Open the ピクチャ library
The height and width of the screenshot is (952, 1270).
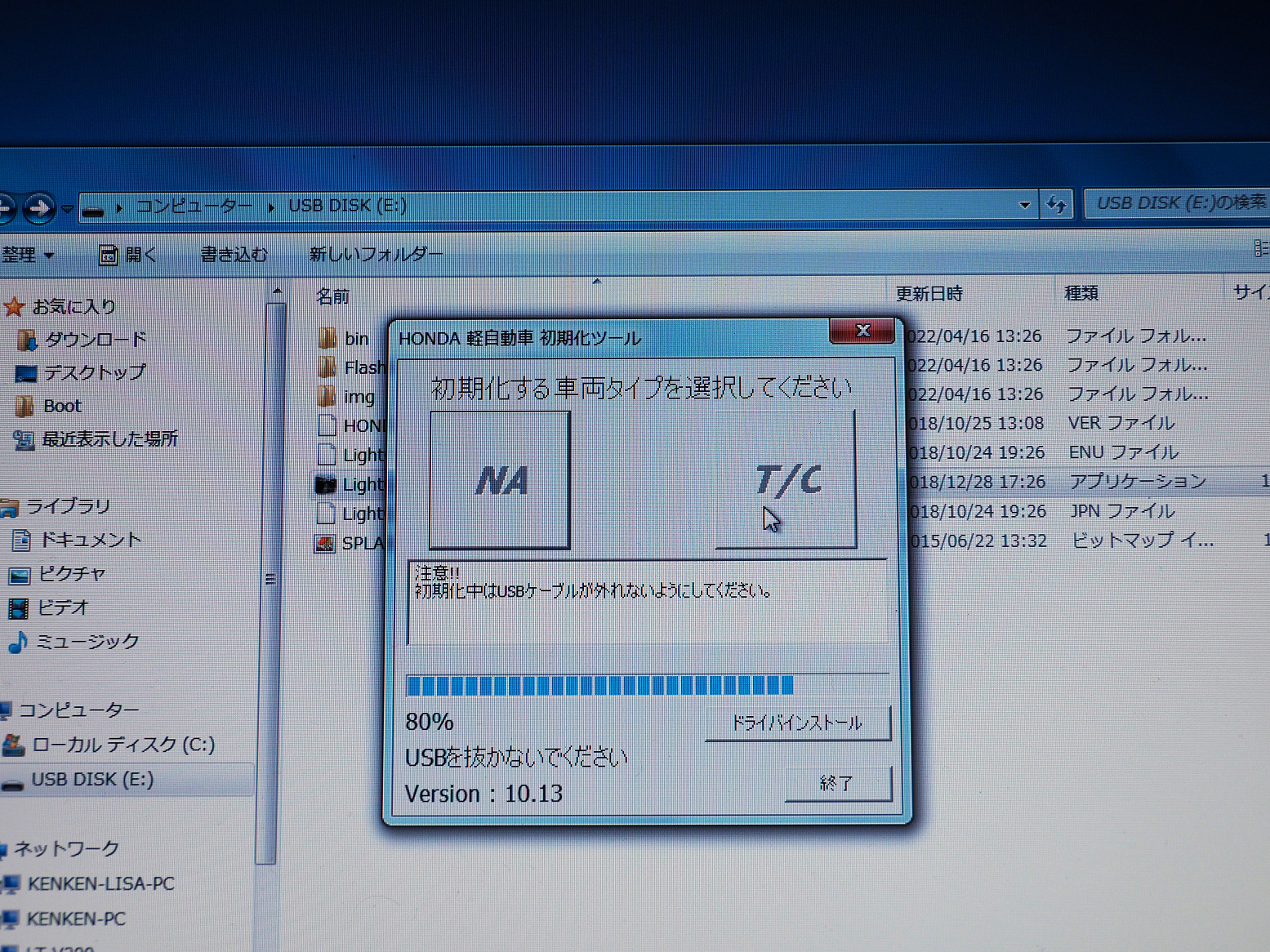pos(72,574)
